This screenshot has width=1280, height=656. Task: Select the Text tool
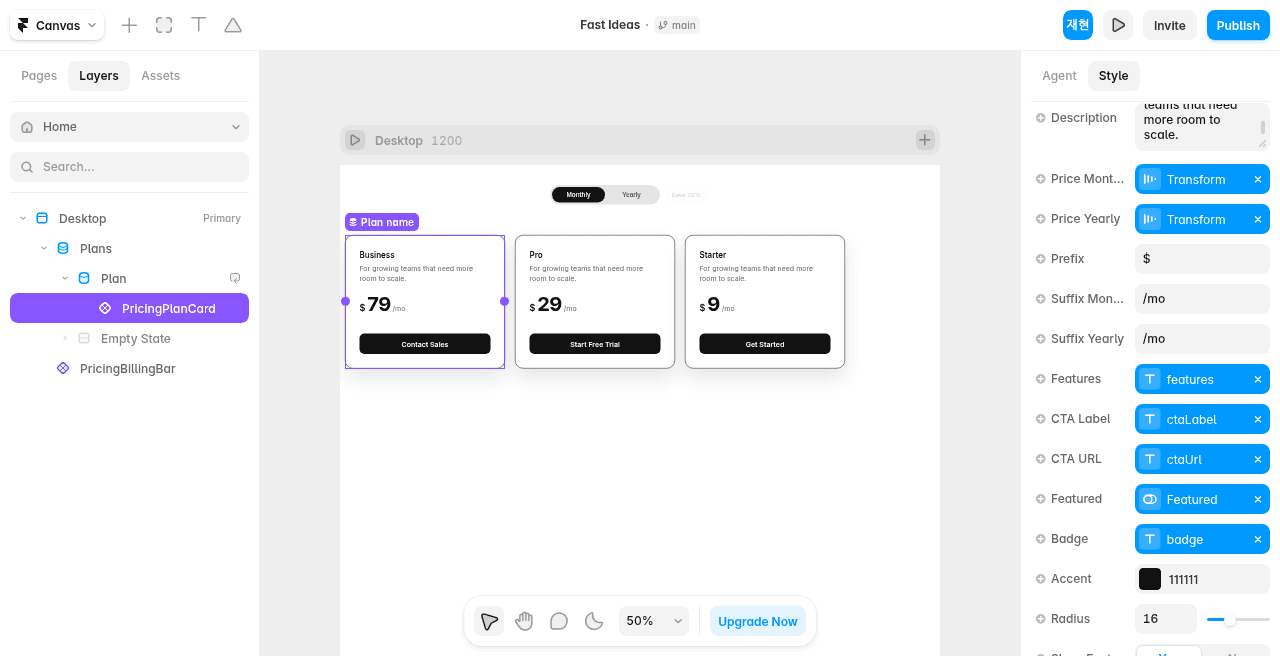click(199, 25)
